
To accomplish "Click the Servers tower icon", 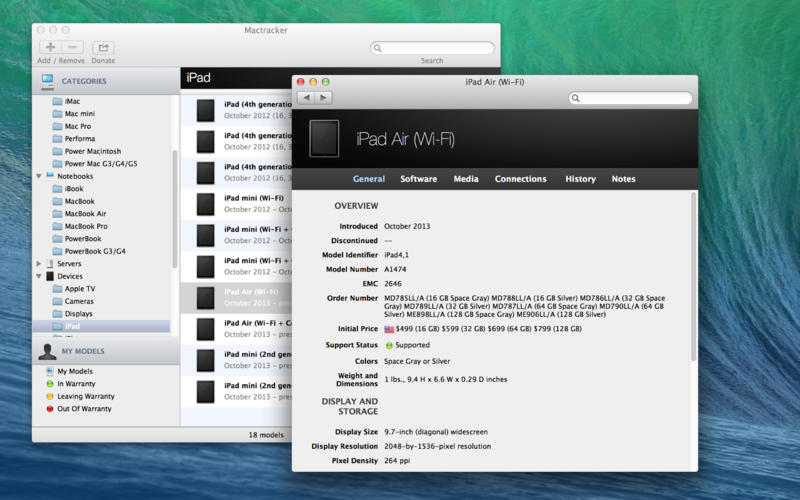I will 50,264.
